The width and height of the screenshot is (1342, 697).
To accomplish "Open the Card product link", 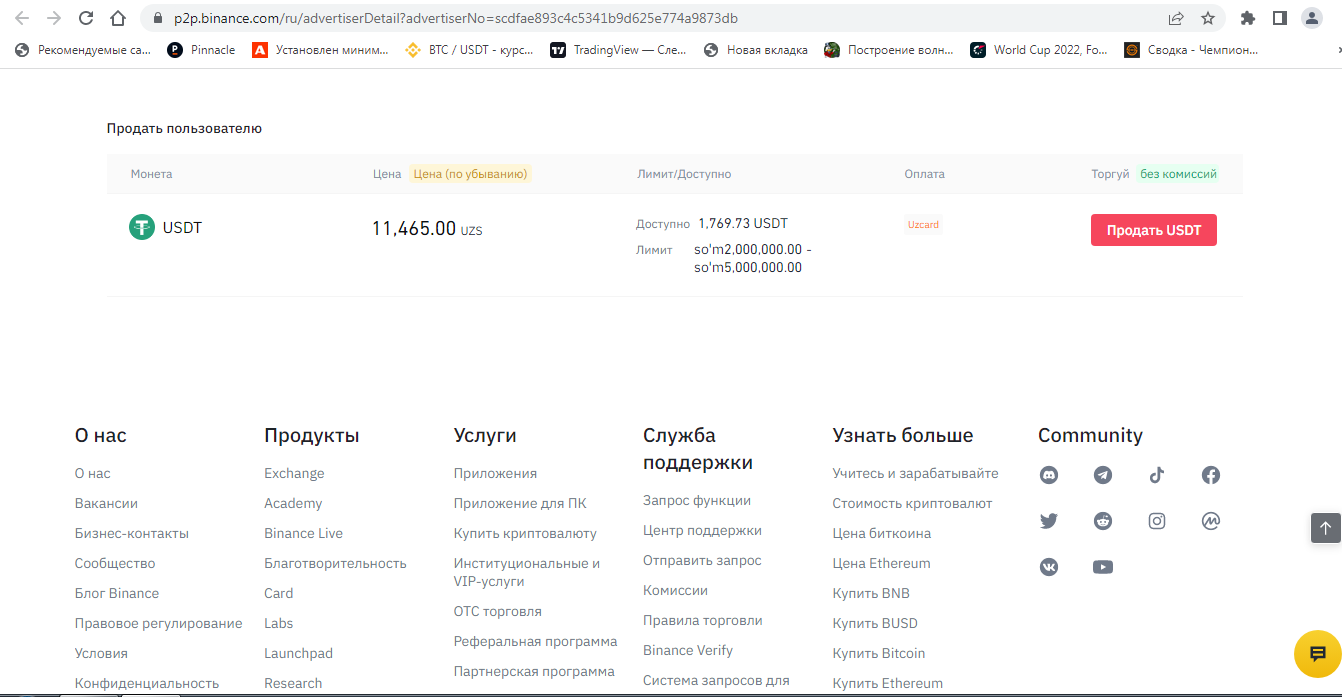I will 278,593.
